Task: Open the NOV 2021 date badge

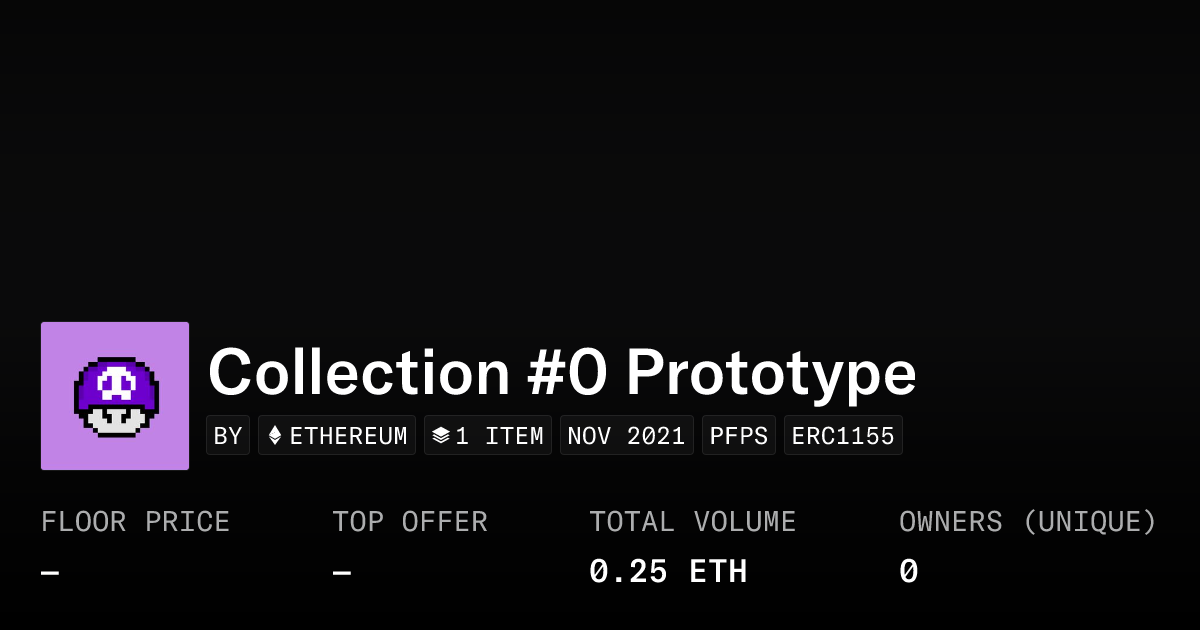Action: (626, 434)
